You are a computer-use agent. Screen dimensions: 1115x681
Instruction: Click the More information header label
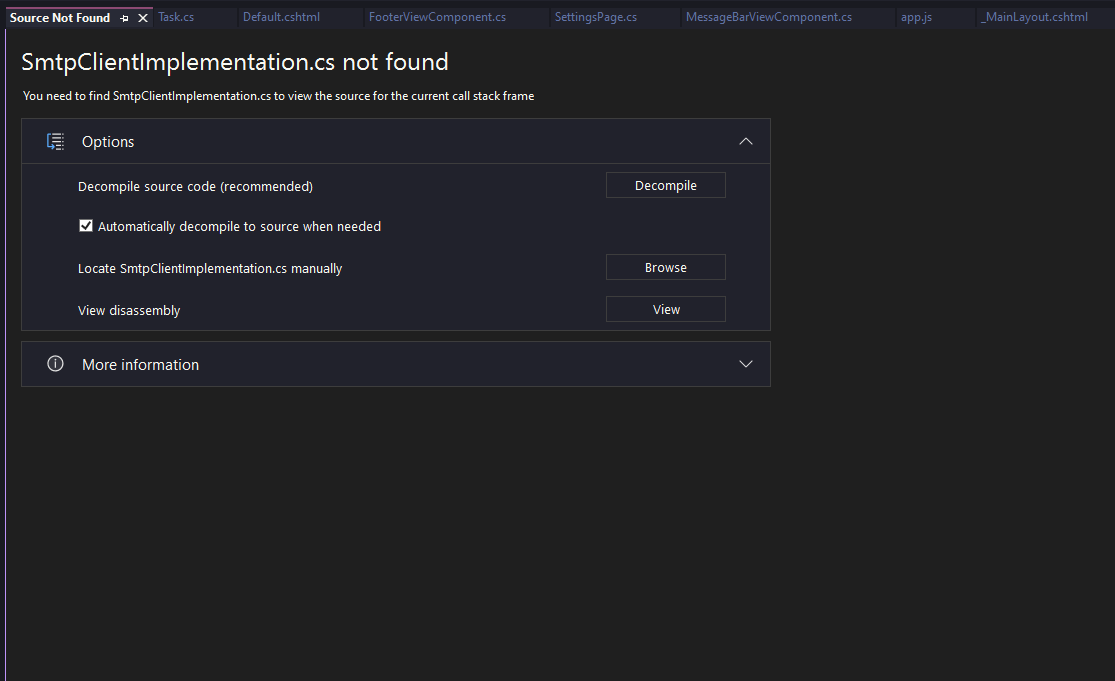point(140,365)
